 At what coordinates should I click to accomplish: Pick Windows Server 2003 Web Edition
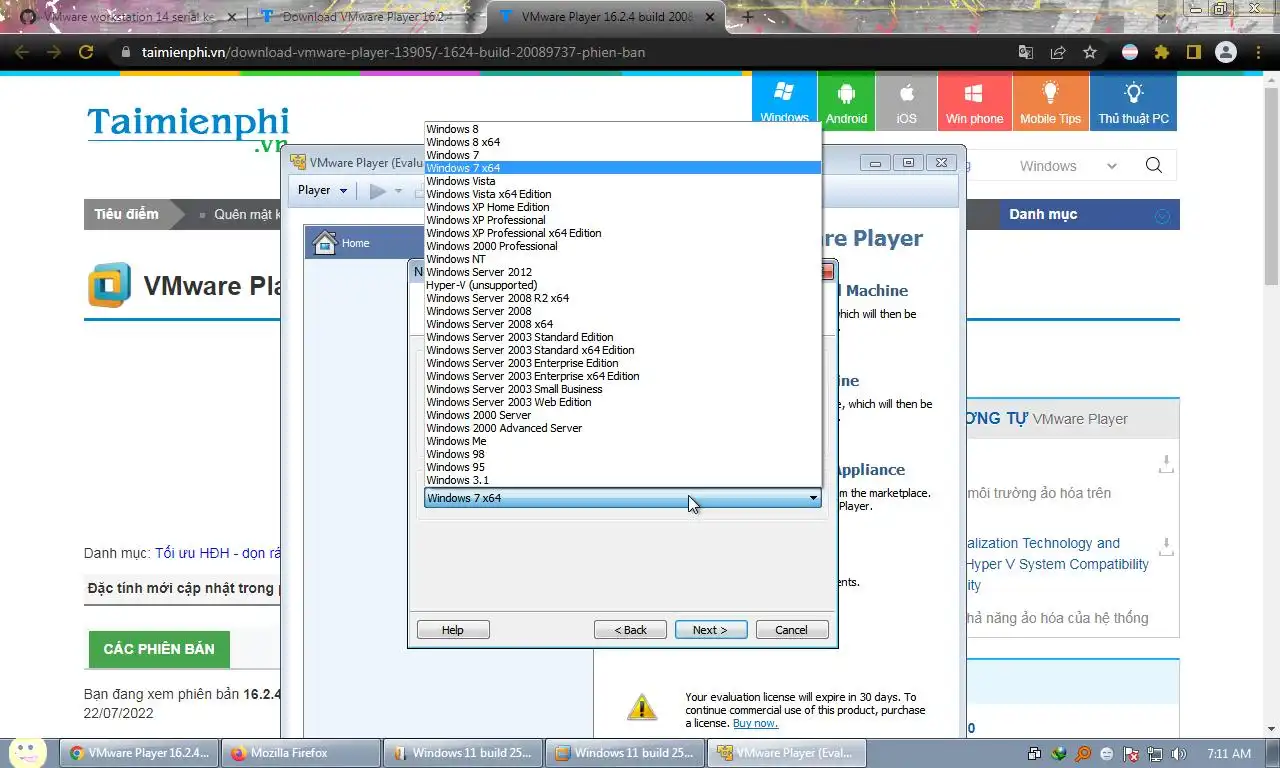622,402
